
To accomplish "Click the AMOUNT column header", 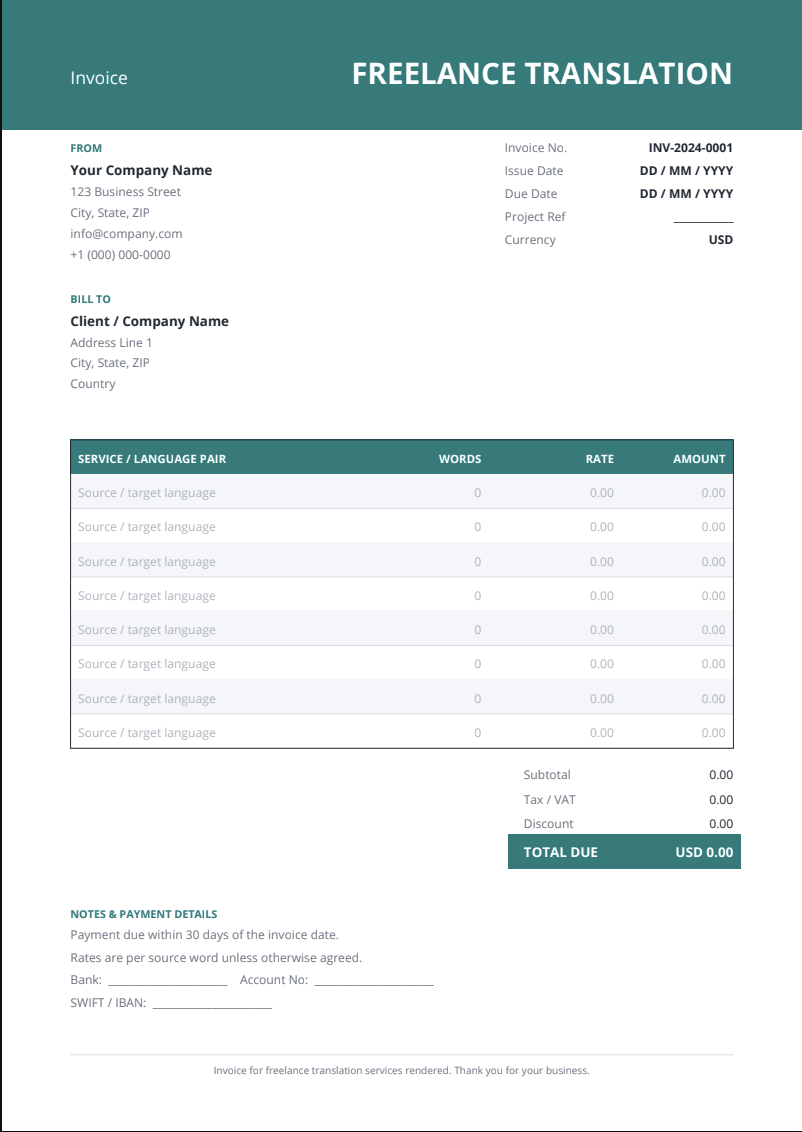I will 699,459.
